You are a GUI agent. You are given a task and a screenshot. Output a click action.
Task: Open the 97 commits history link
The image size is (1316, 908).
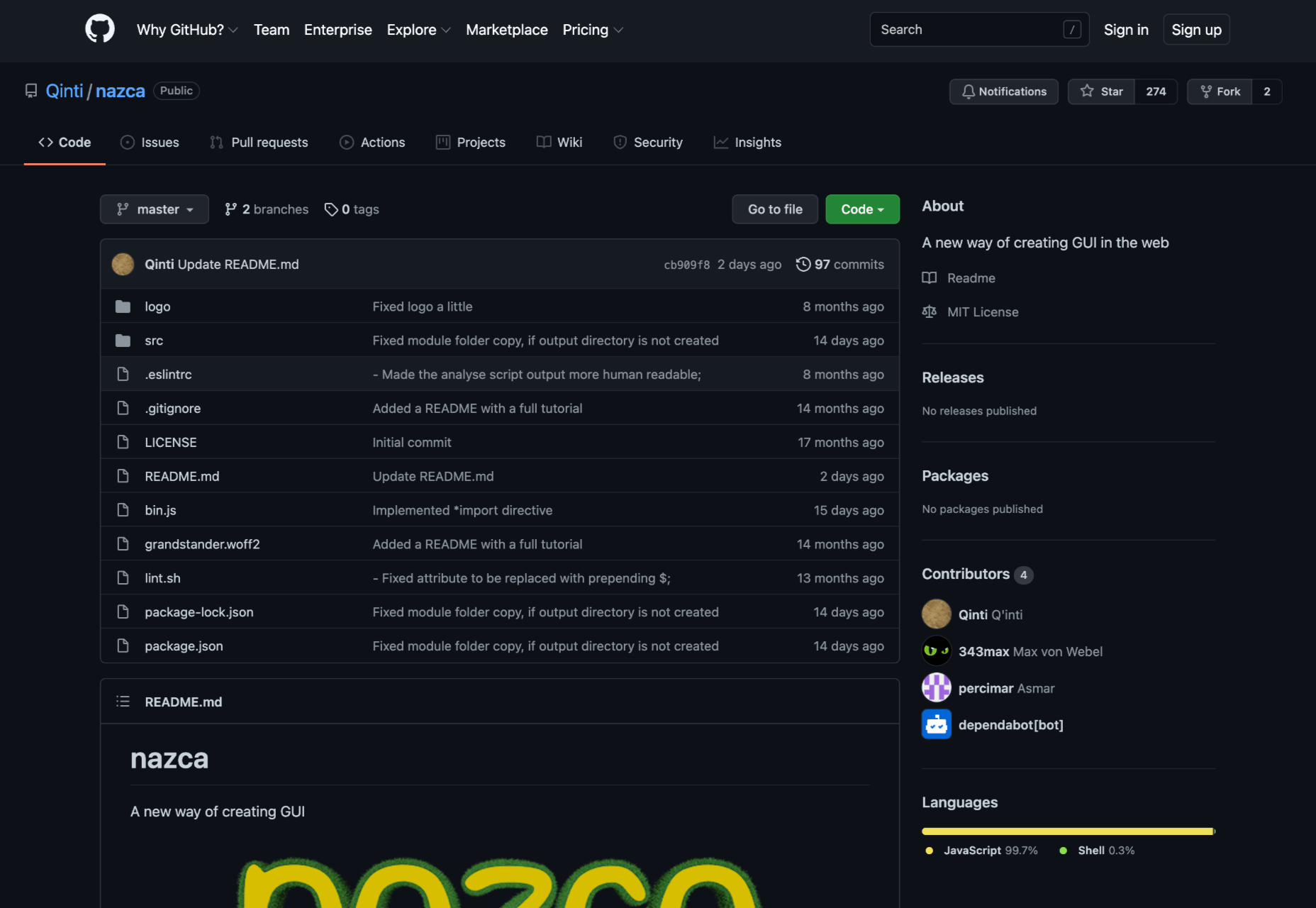840,264
